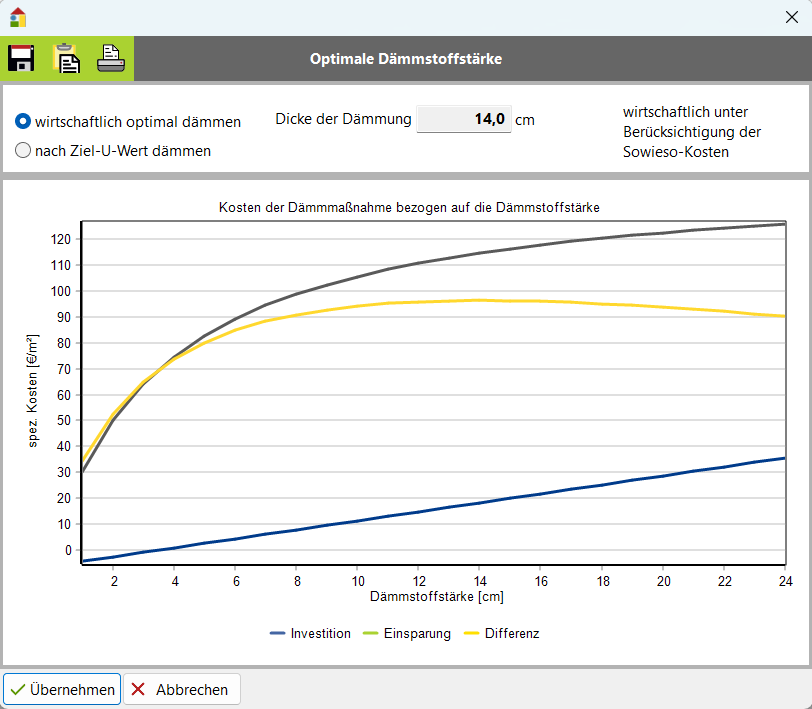The image size is (812, 709).
Task: Click the house app icon in title bar
Action: click(17, 17)
